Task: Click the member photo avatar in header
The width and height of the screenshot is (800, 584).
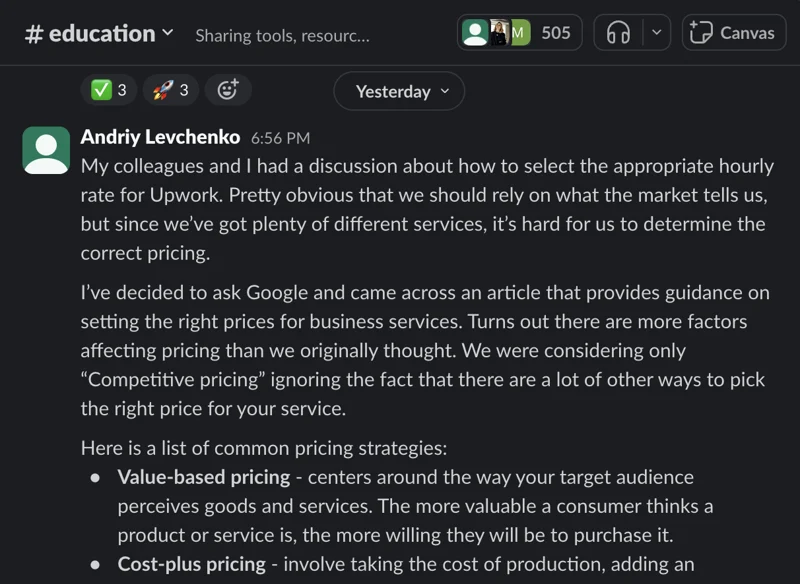Action: [499, 33]
